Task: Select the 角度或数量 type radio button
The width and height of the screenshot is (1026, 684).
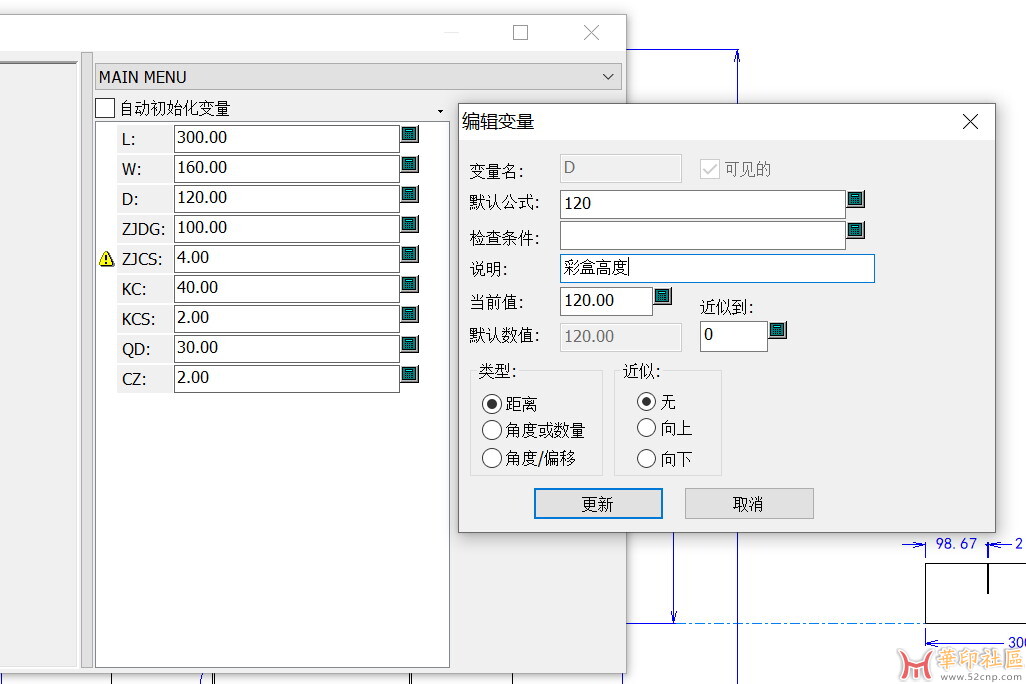Action: click(x=492, y=431)
